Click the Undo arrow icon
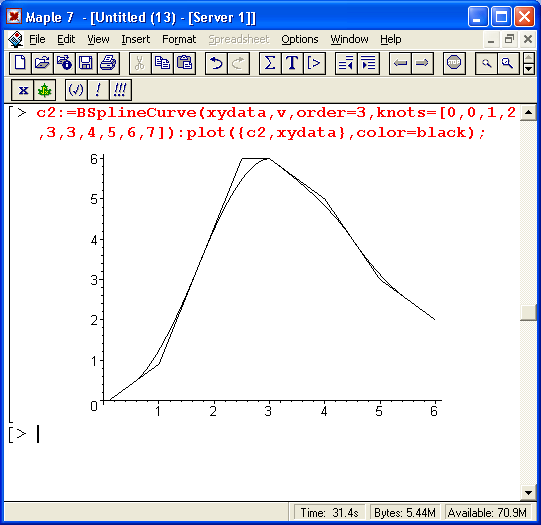Viewport: 541px width, 525px height. [x=216, y=63]
